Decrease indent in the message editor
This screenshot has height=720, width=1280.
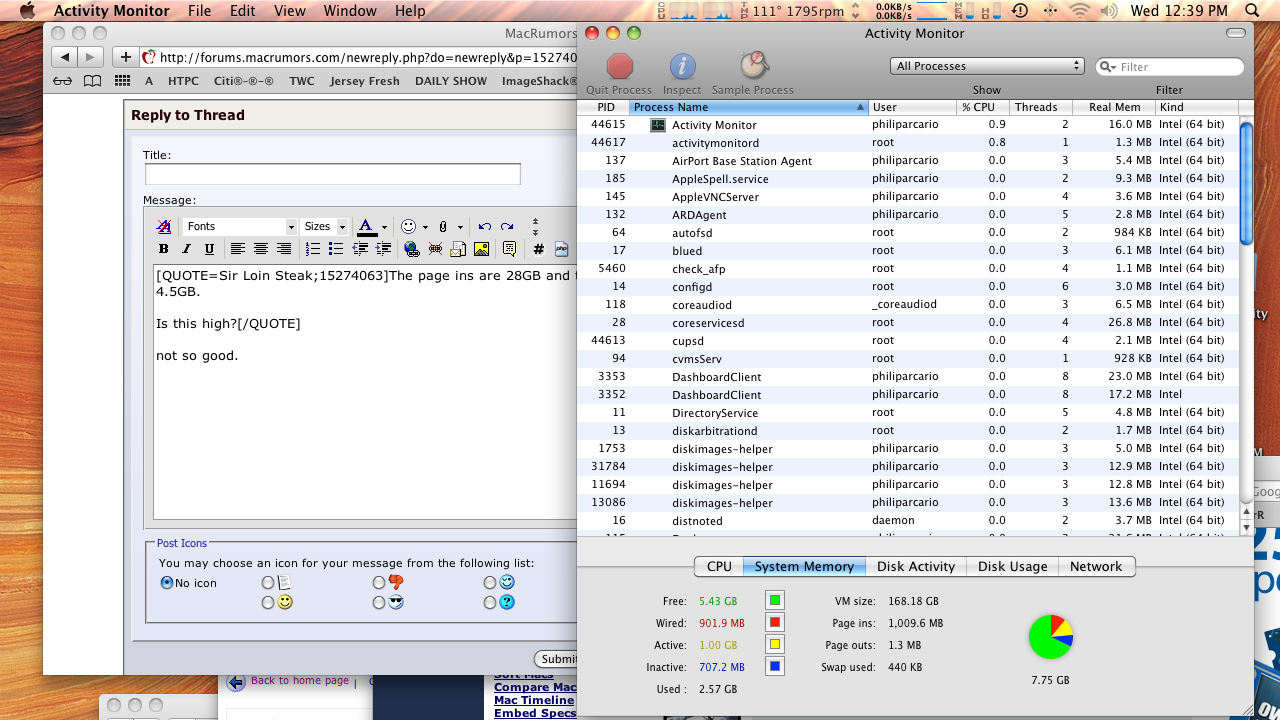pyautogui.click(x=360, y=249)
